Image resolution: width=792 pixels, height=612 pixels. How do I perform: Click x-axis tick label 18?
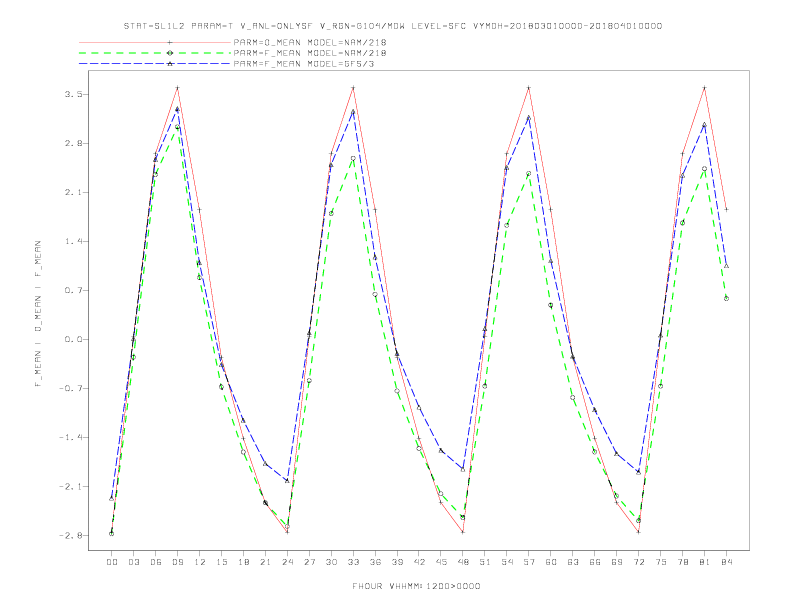(243, 562)
